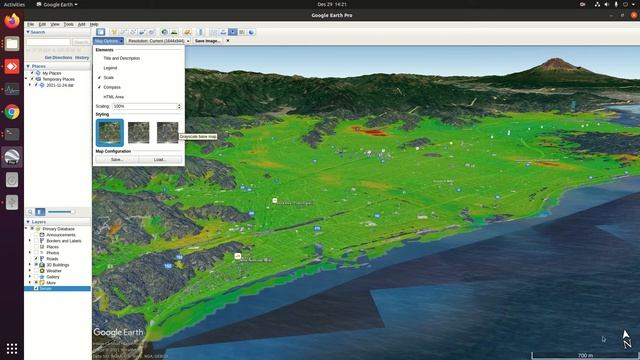This screenshot has width=640, height=360.
Task: Open the File menu
Action: coord(31,24)
